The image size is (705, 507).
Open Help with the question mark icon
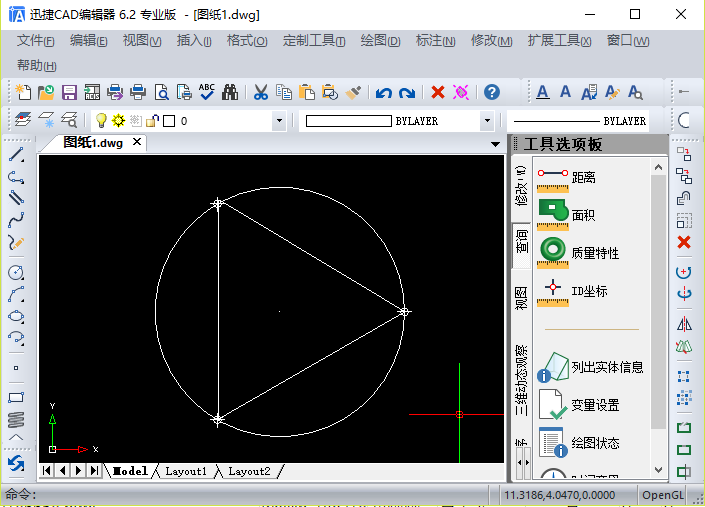point(492,92)
